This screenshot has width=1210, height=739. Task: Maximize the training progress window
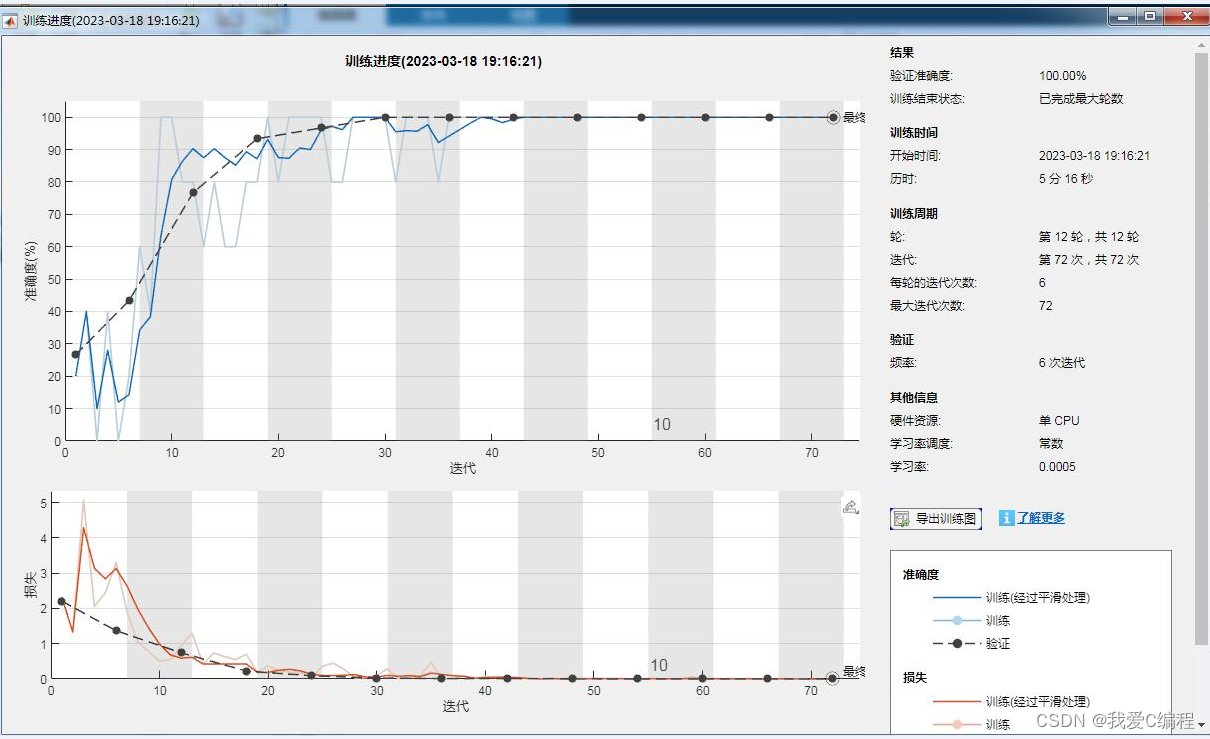tap(1150, 17)
